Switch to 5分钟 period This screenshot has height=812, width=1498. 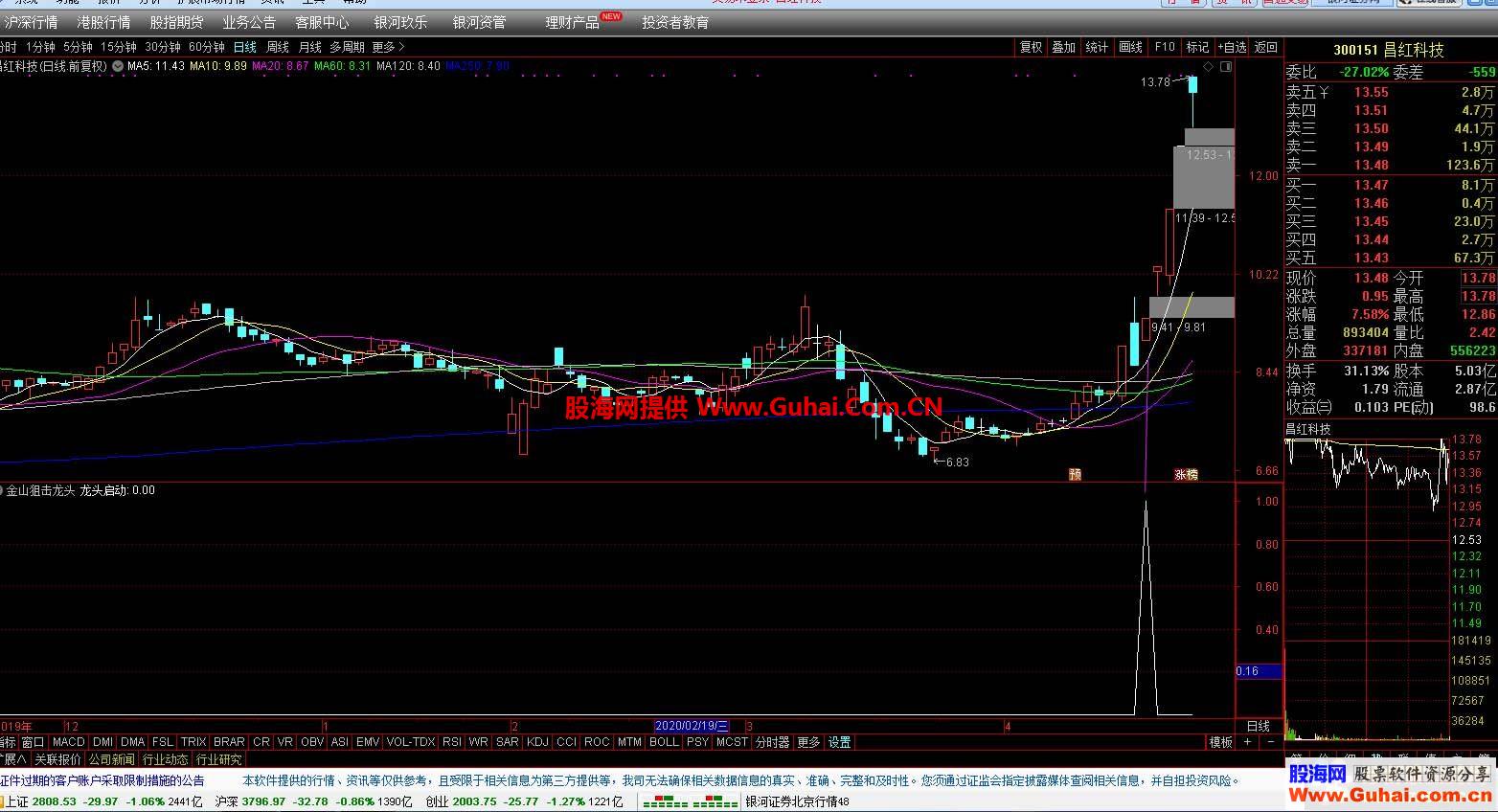[78, 47]
